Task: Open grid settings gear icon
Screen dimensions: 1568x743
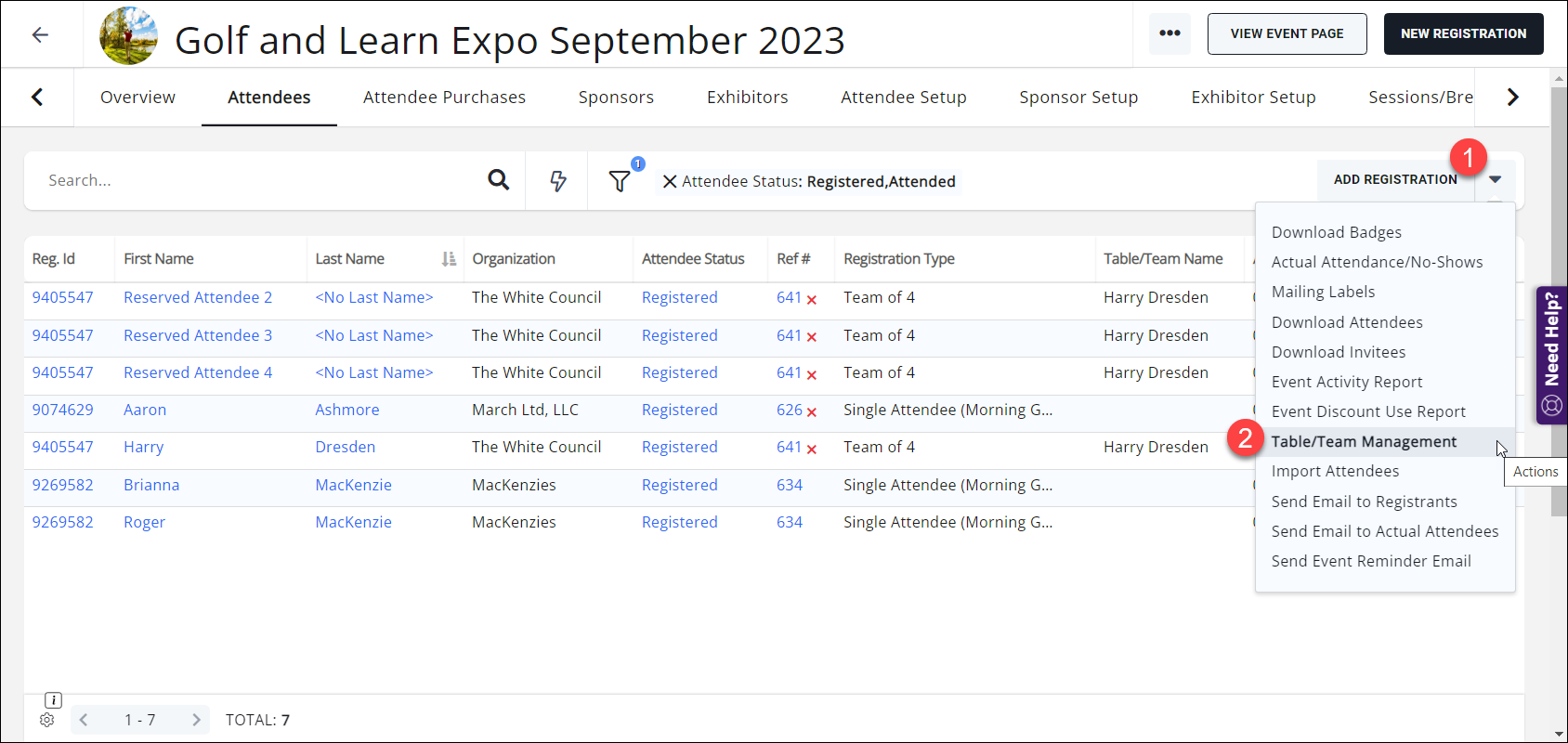Action: click(x=47, y=720)
